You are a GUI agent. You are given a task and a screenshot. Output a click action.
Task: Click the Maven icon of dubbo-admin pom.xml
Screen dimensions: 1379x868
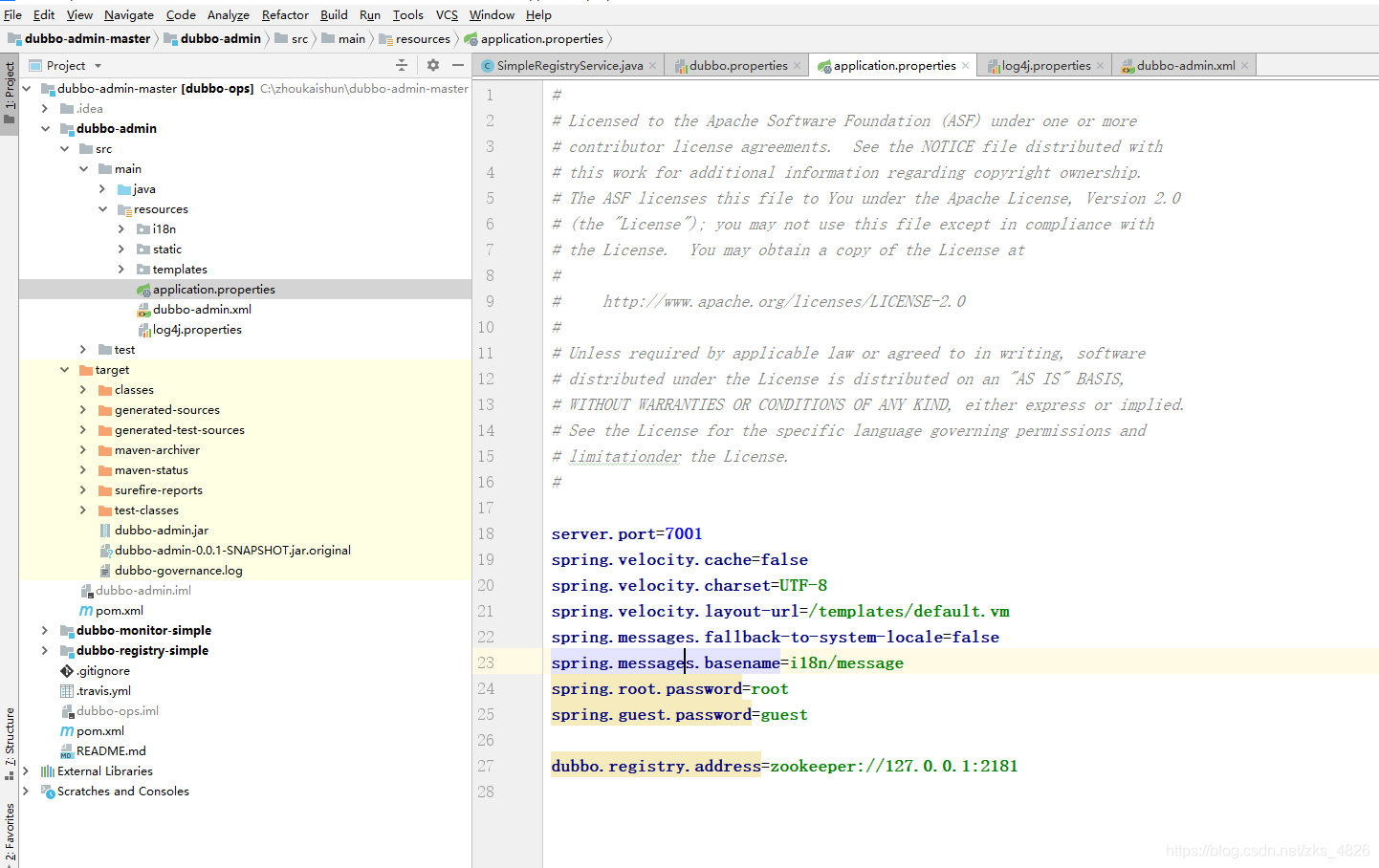tap(86, 610)
